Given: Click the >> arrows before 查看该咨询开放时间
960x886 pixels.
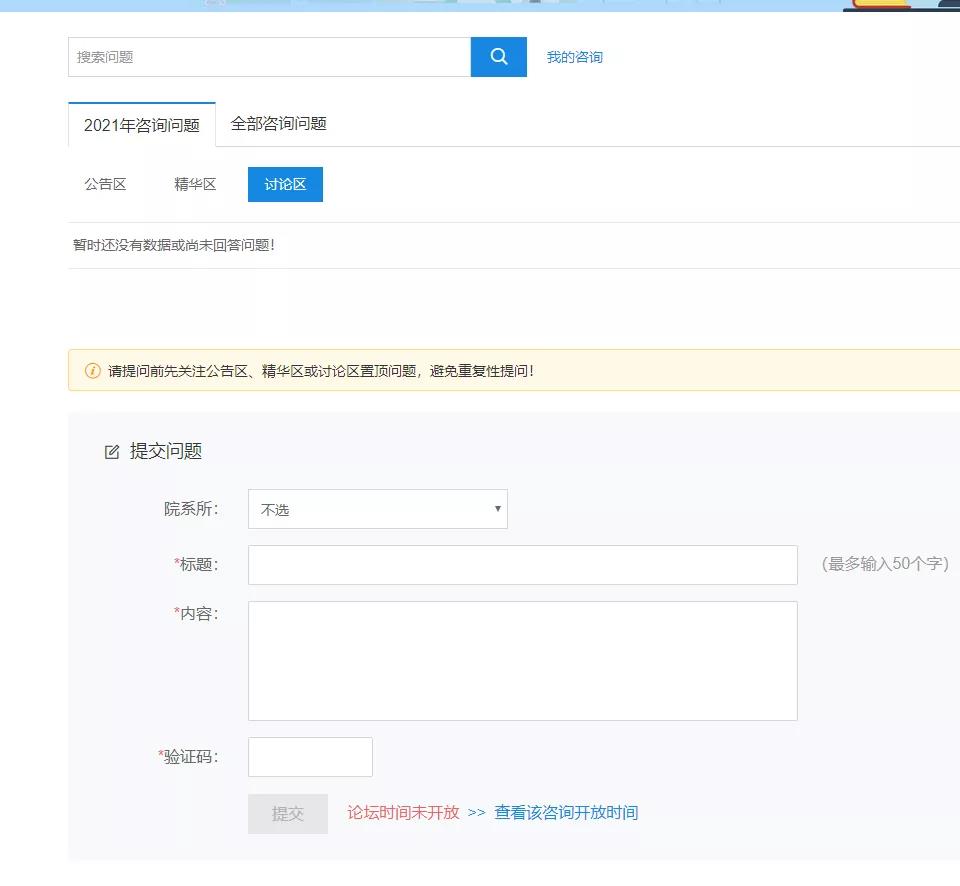Looking at the screenshot, I should (476, 812).
